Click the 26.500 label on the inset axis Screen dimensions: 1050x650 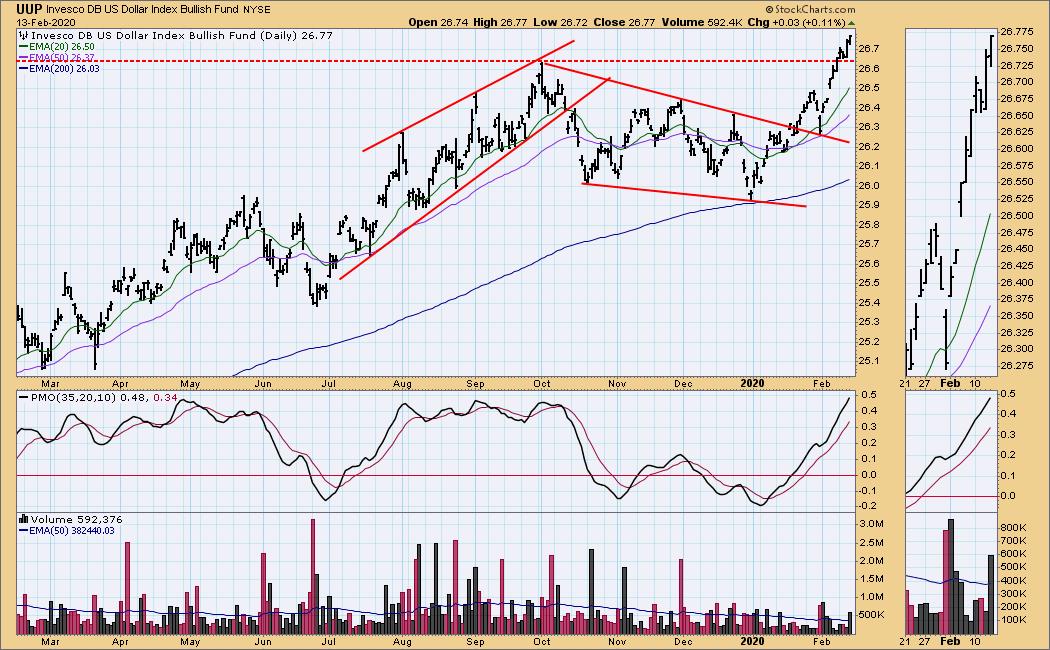point(1016,216)
